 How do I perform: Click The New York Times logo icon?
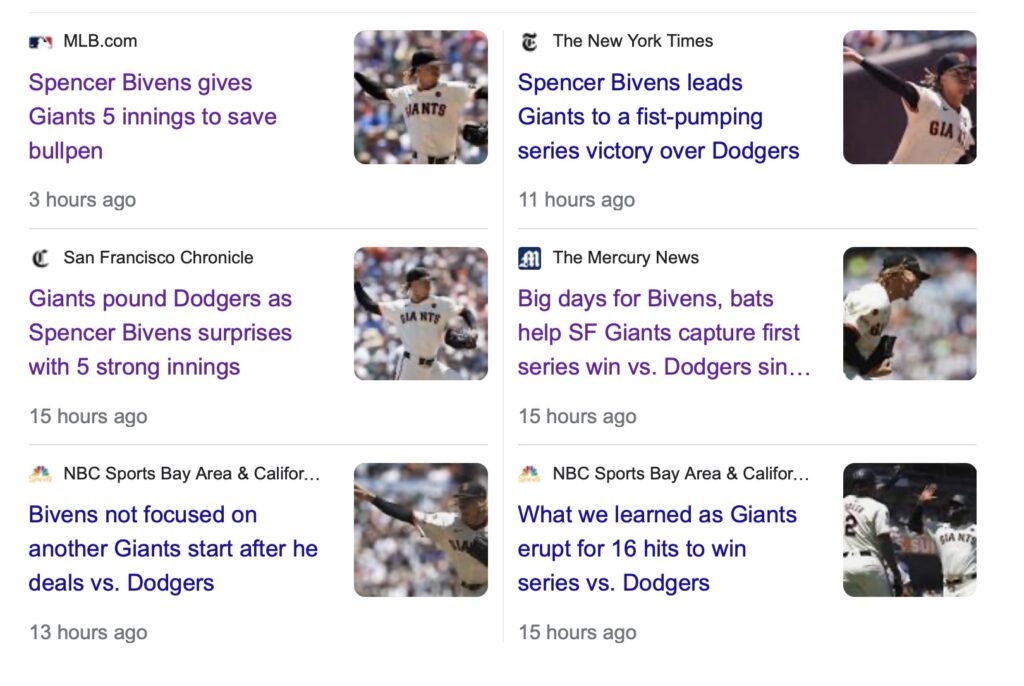tap(529, 42)
